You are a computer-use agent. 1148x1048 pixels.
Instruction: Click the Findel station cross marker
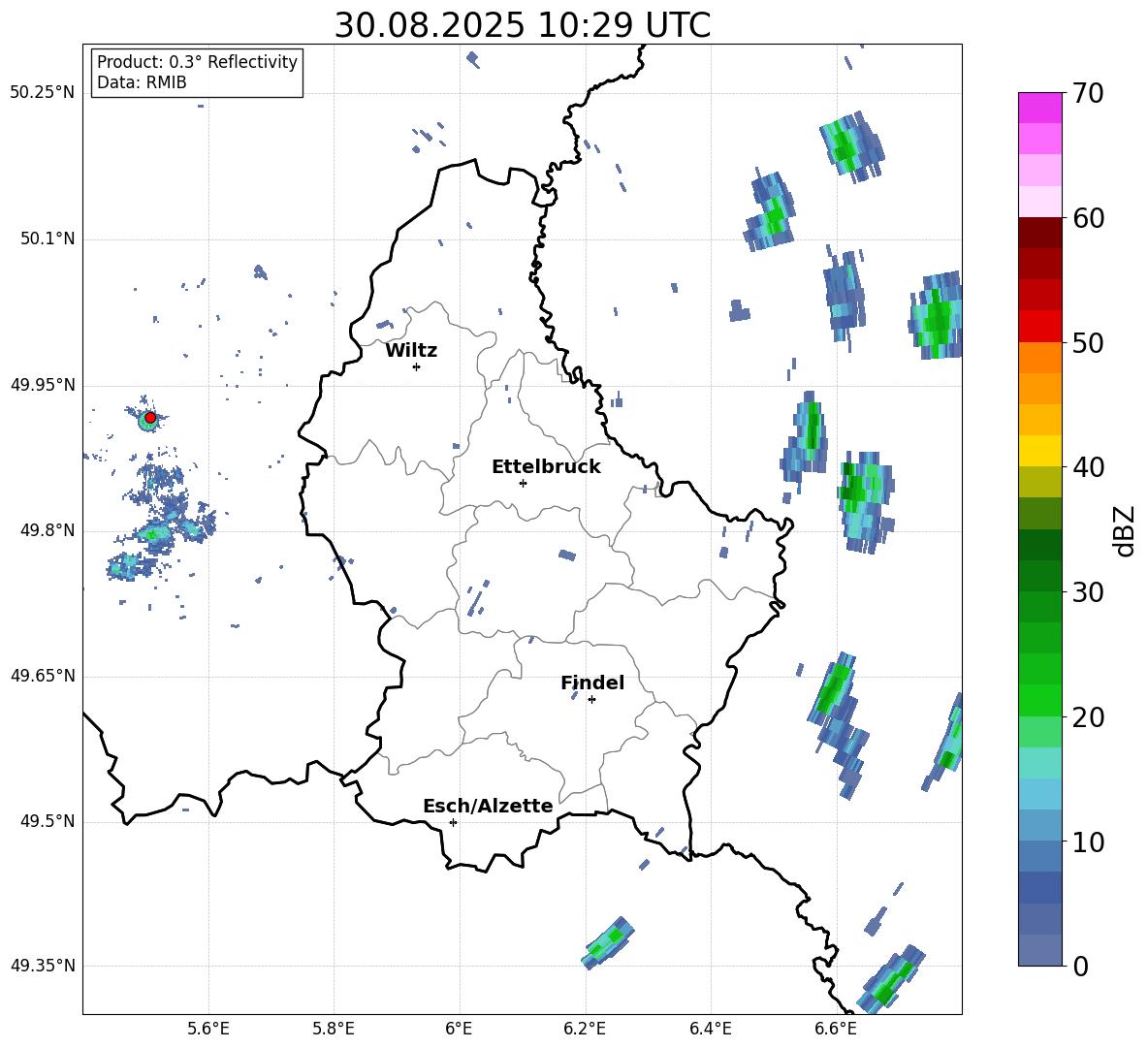point(591,700)
